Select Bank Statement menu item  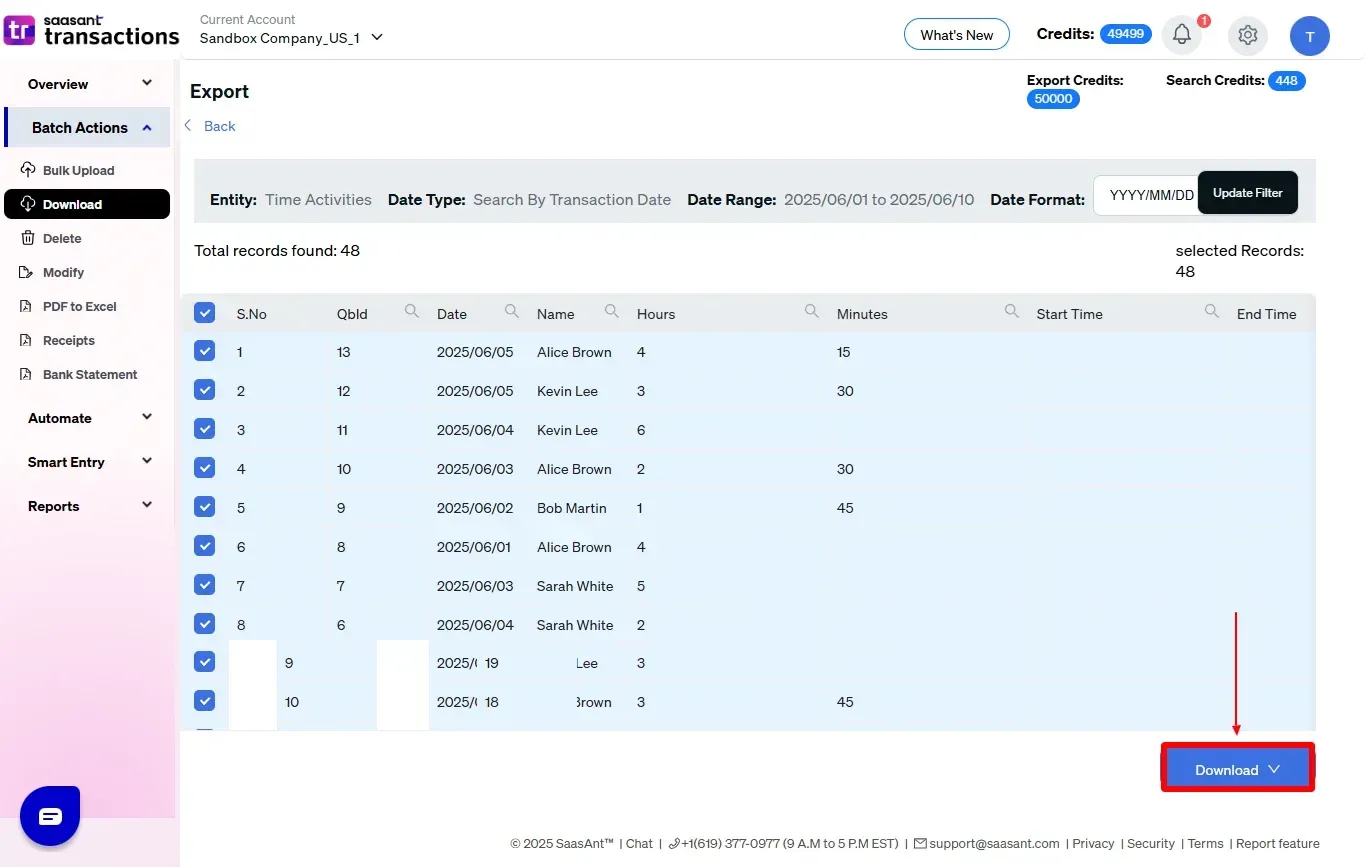click(90, 374)
